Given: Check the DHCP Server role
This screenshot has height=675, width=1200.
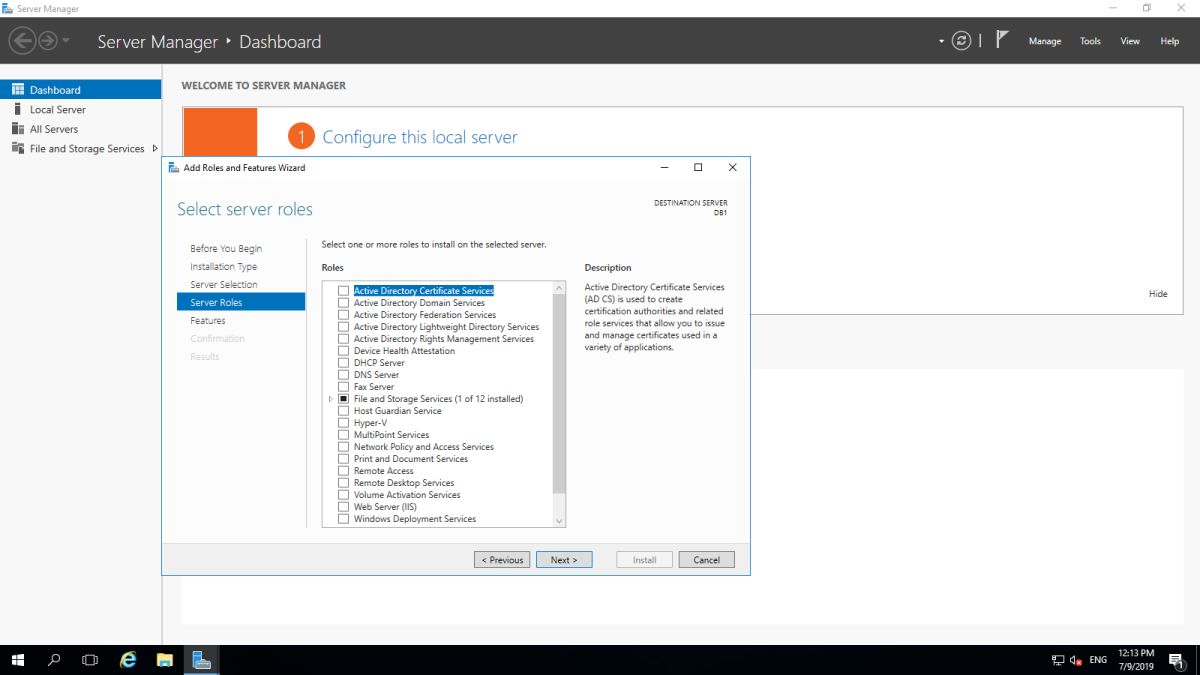Looking at the screenshot, I should [344, 363].
